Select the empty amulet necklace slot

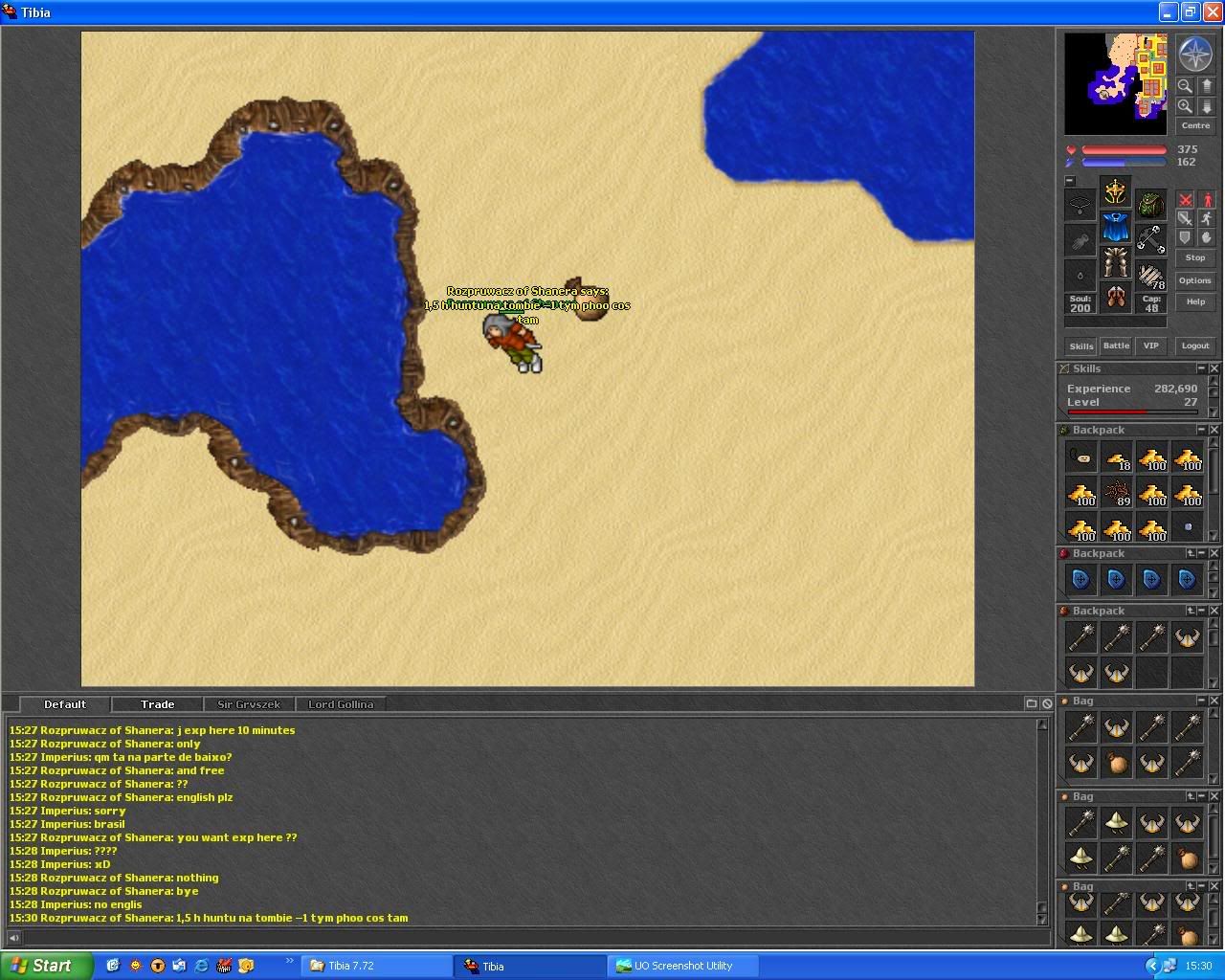click(x=1080, y=206)
